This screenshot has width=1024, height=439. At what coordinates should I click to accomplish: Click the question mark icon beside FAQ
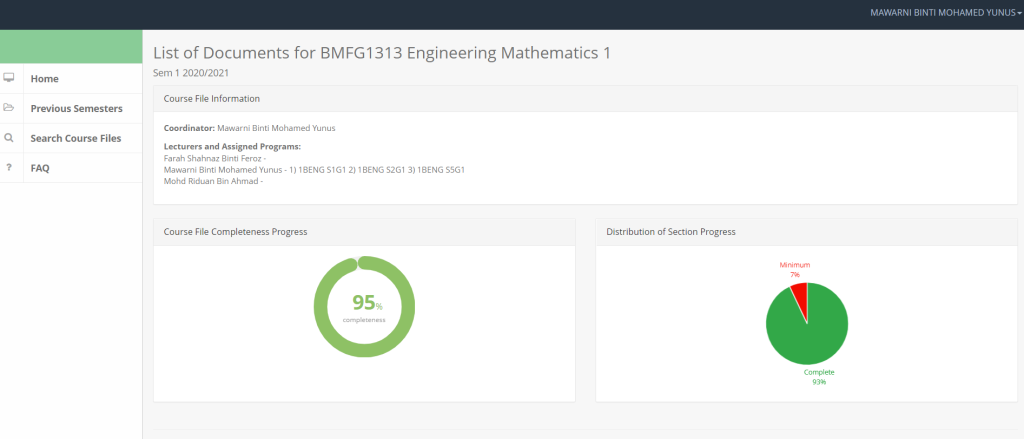coord(9,168)
